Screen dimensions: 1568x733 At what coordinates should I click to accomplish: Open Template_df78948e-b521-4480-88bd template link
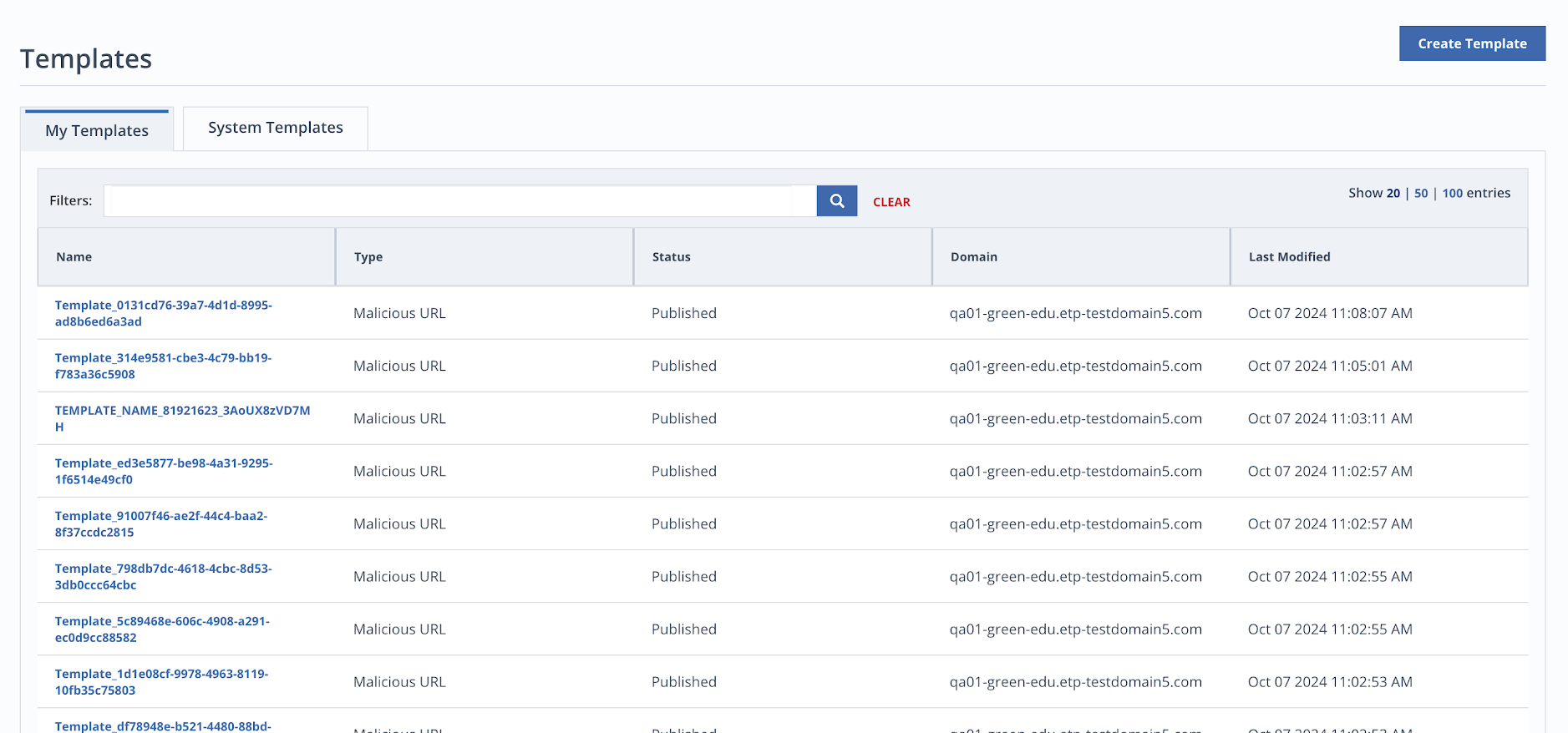coord(163,725)
